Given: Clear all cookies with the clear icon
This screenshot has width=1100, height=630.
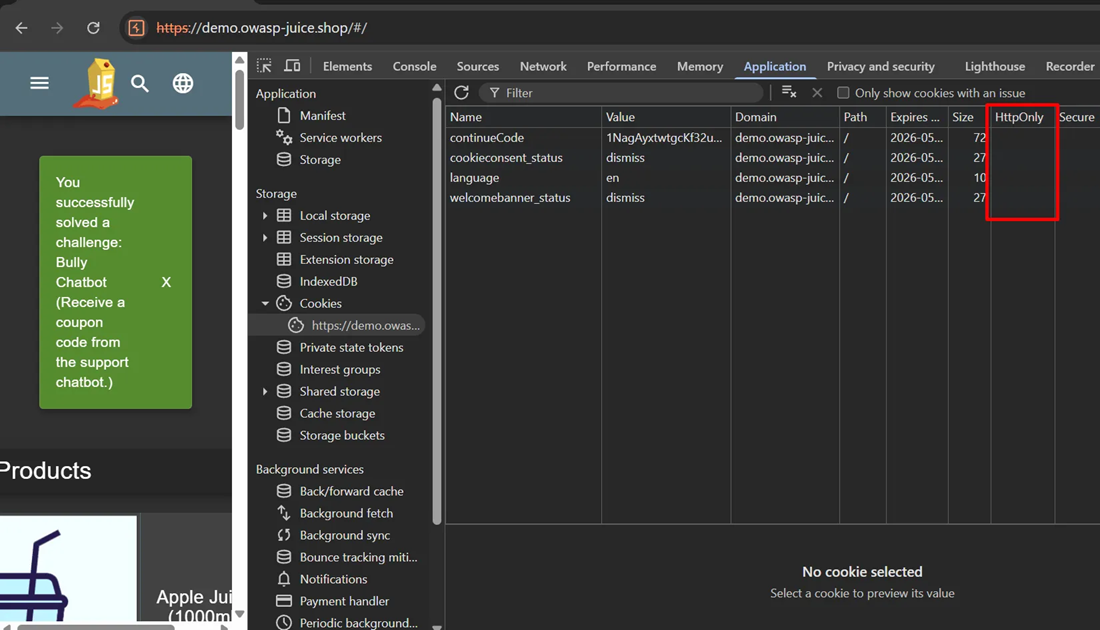Looking at the screenshot, I should 789,93.
